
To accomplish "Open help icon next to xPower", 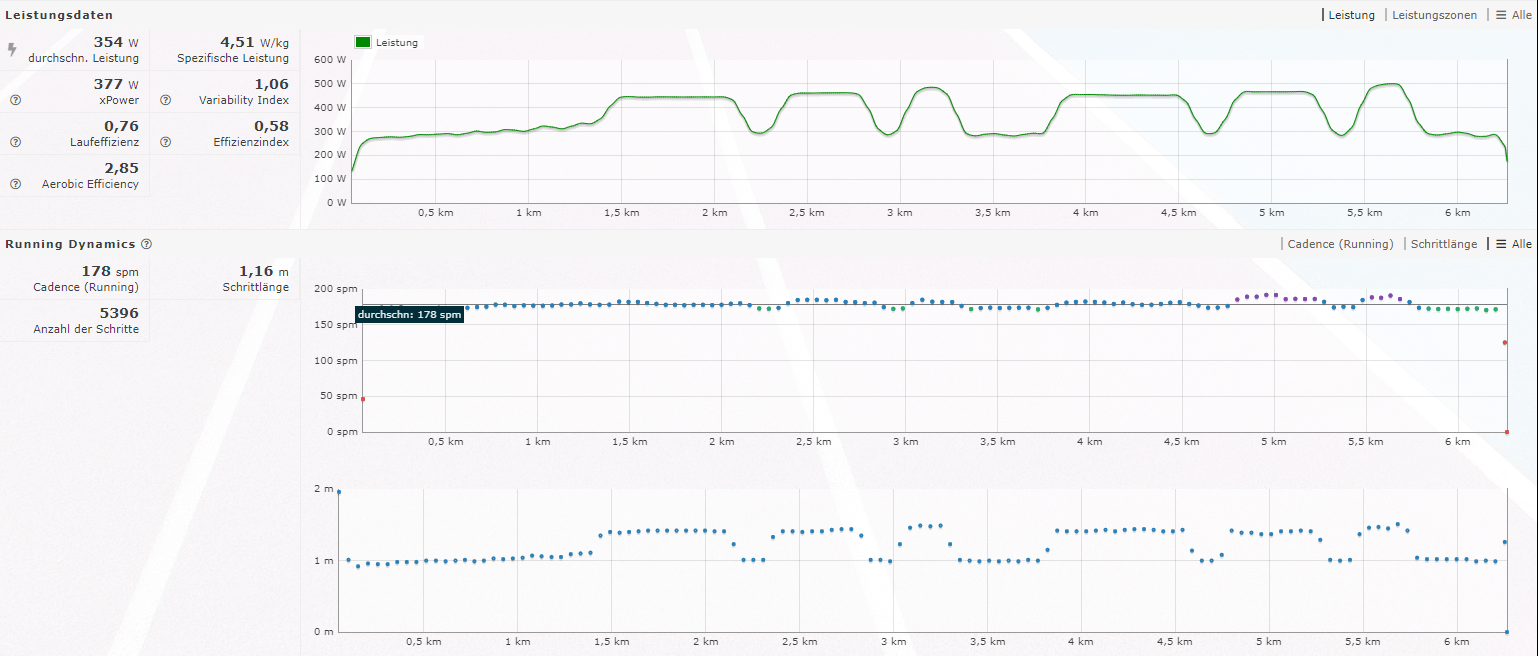I will click(x=15, y=100).
